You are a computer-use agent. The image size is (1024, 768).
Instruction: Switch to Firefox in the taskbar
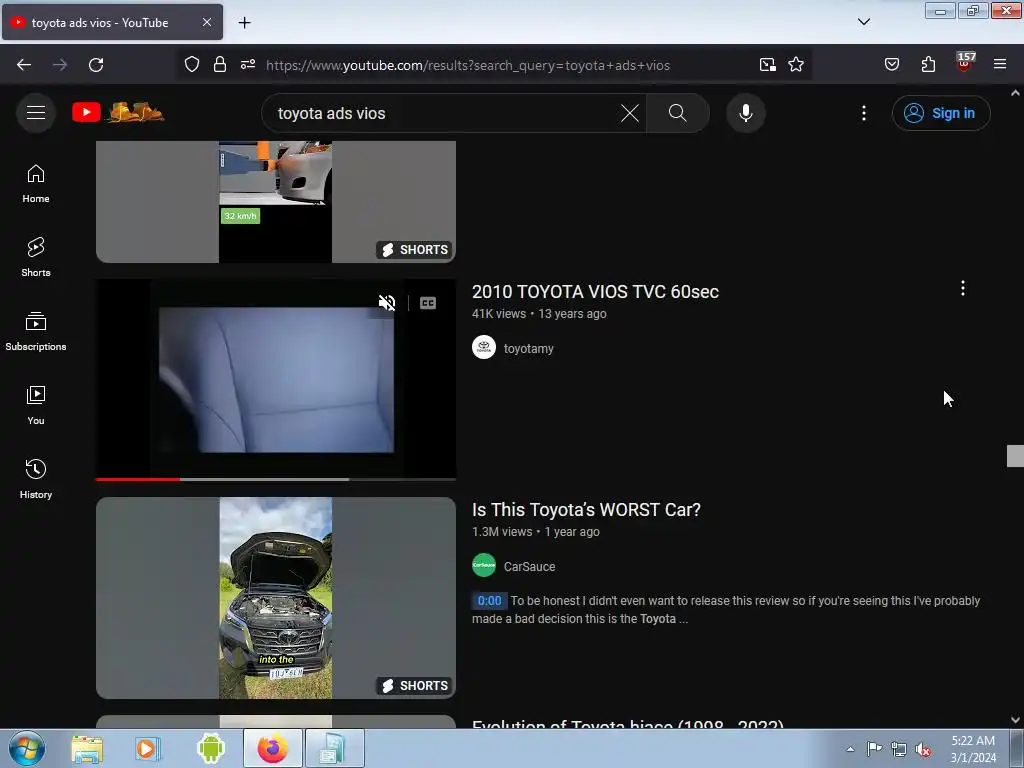point(273,748)
